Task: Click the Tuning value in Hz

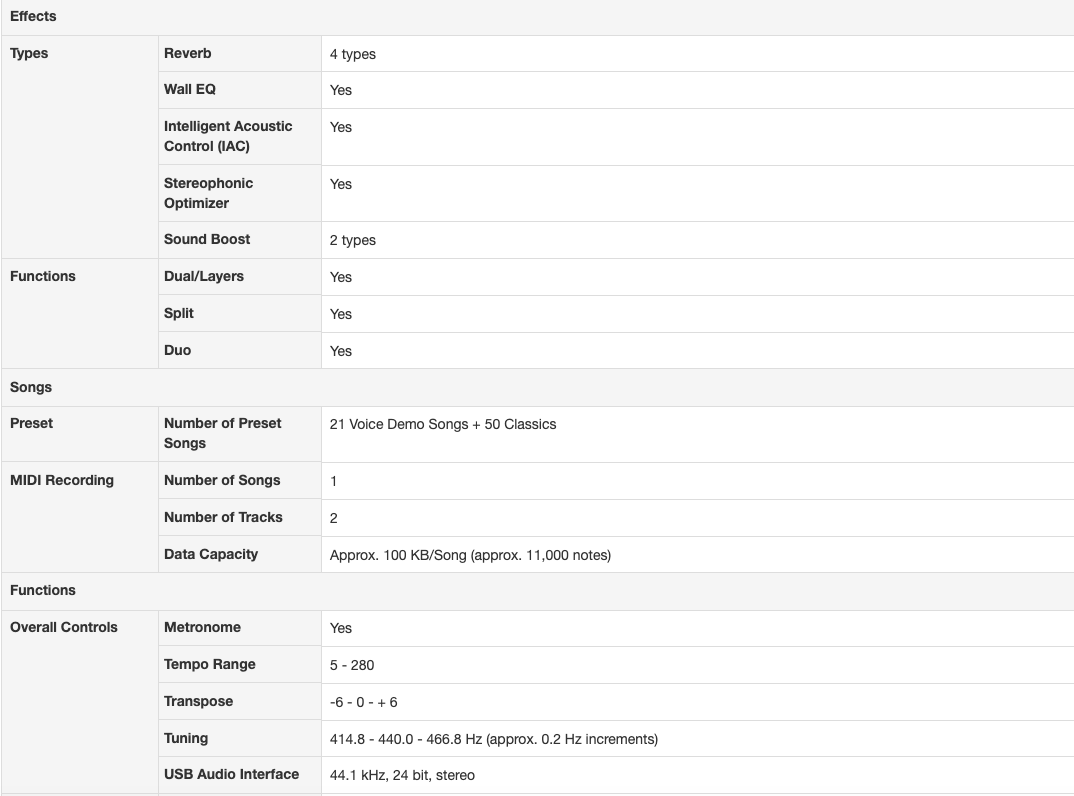Action: 494,739
